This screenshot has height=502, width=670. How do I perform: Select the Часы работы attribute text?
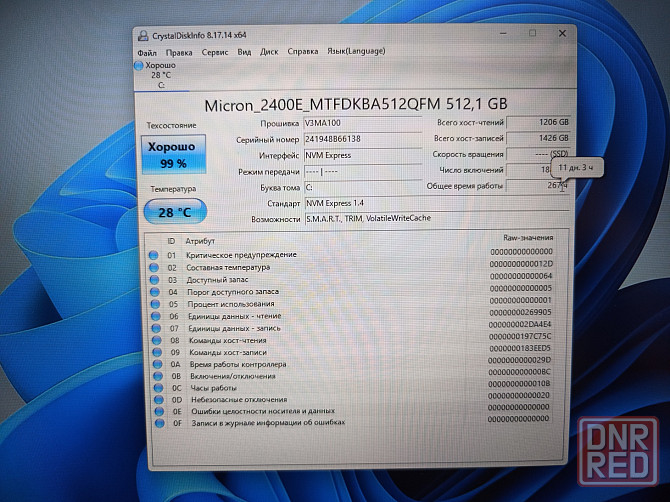click(213, 388)
